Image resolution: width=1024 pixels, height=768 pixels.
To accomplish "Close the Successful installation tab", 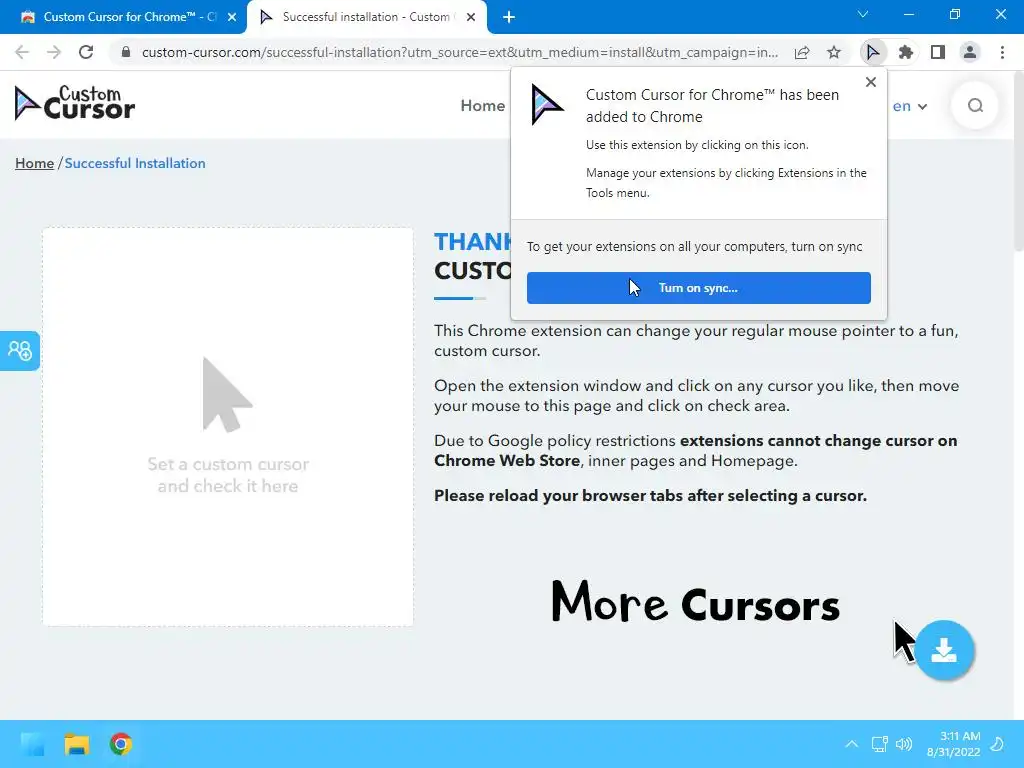I will click(x=471, y=17).
